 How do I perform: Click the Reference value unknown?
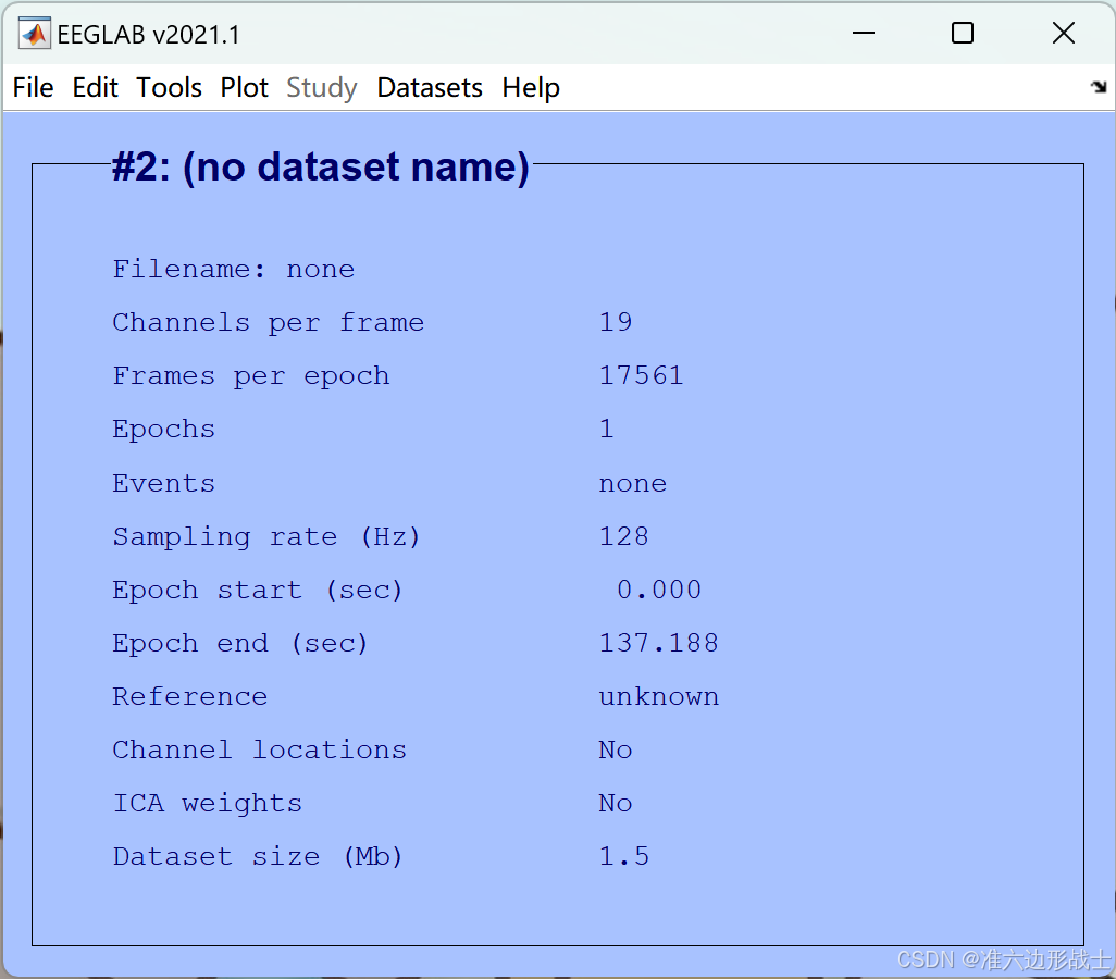point(659,697)
